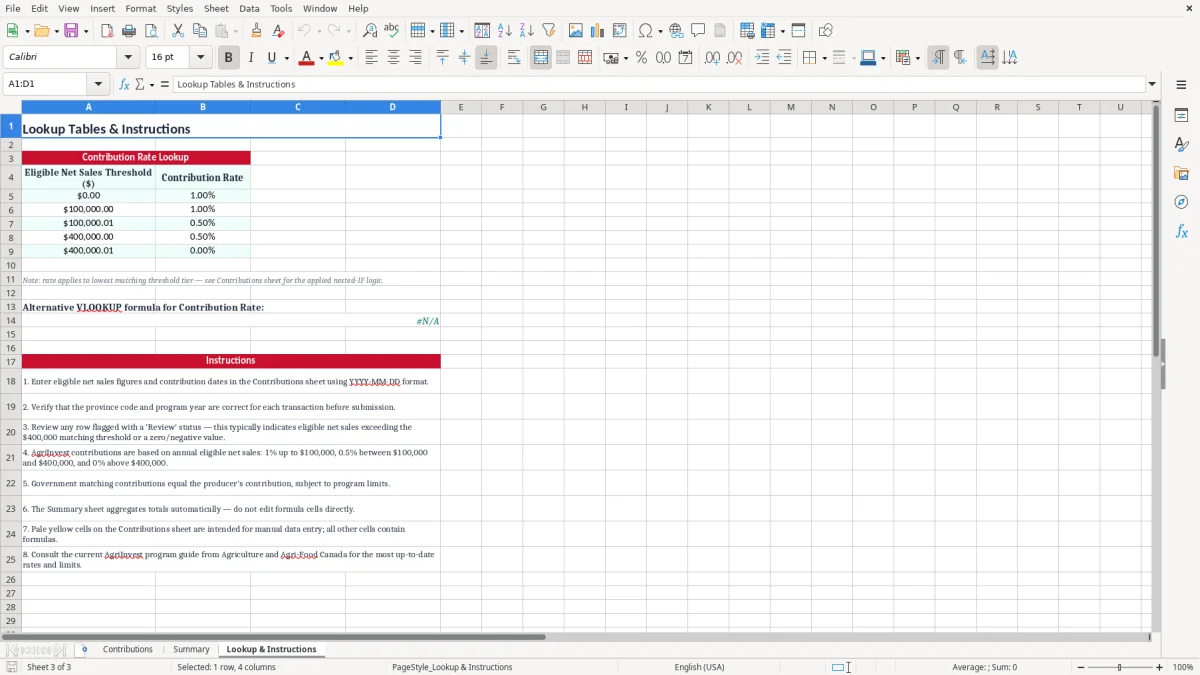The height and width of the screenshot is (675, 1200).
Task: Adjust the zoom slider in the status bar
Action: 1119,667
